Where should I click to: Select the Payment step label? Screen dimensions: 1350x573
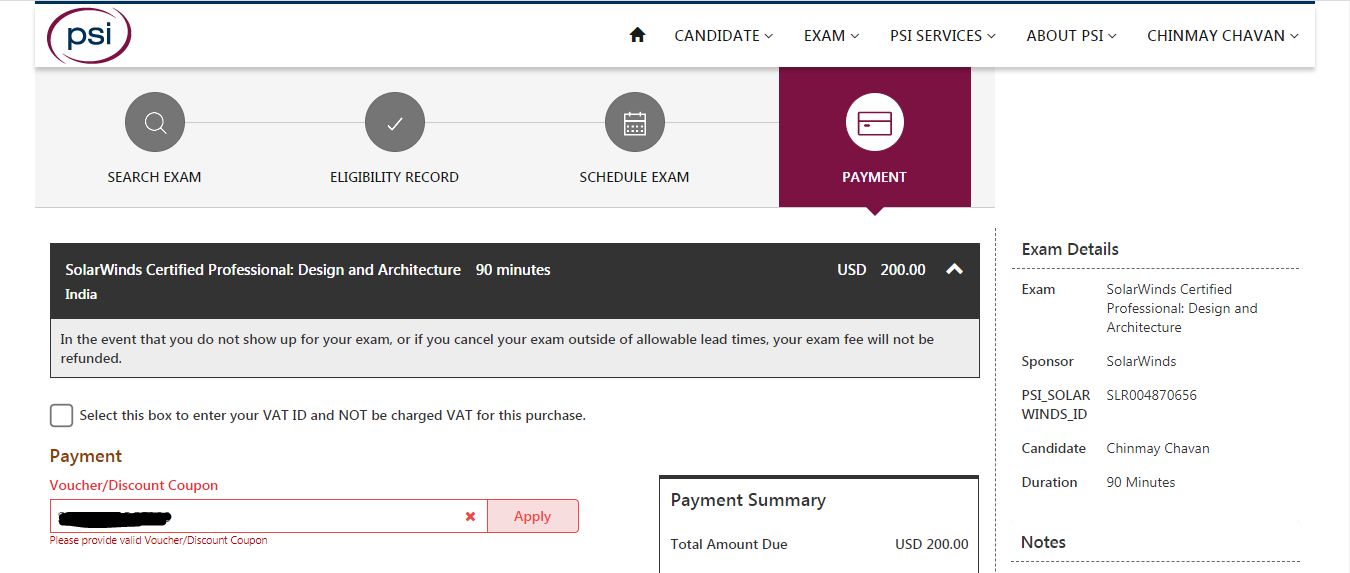(x=874, y=177)
